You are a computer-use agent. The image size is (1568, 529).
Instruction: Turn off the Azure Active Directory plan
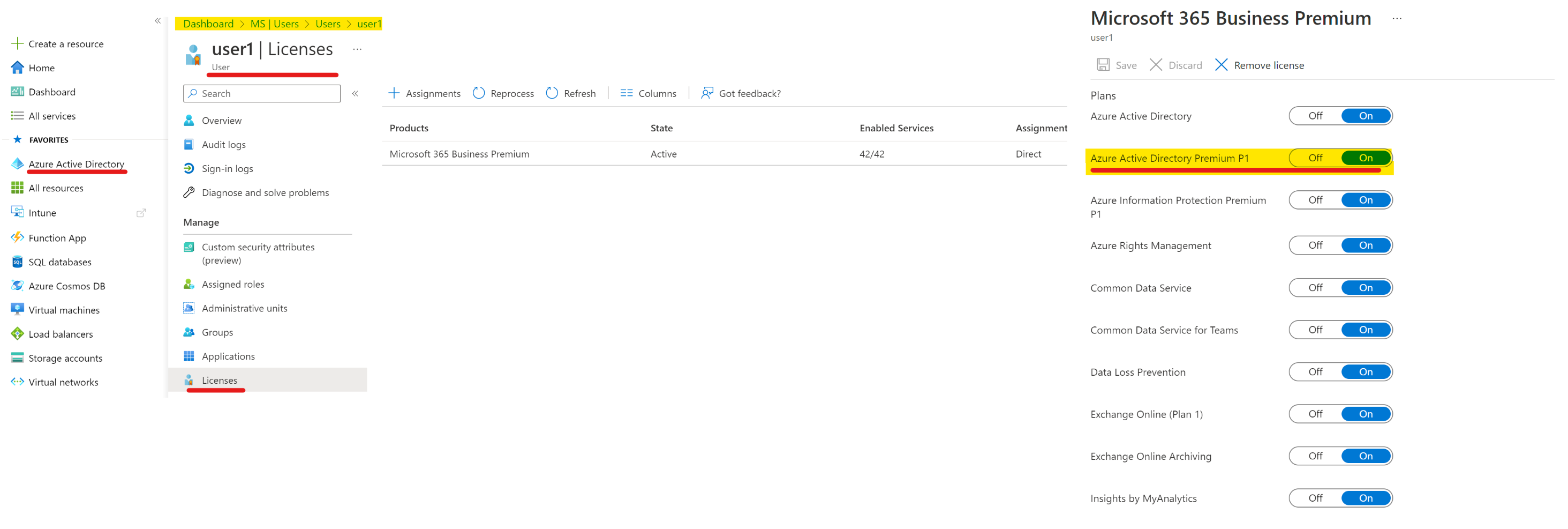(1315, 116)
